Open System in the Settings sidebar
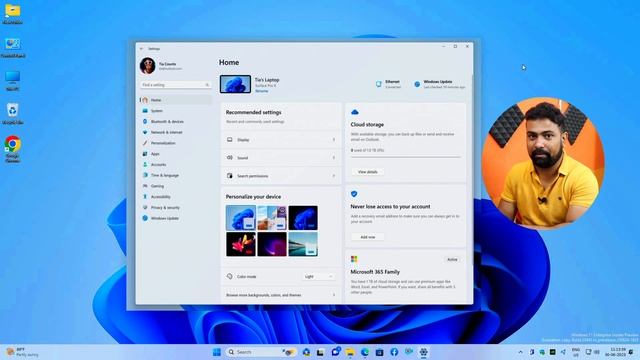Image resolution: width=640 pixels, height=360 pixels. pos(176,111)
